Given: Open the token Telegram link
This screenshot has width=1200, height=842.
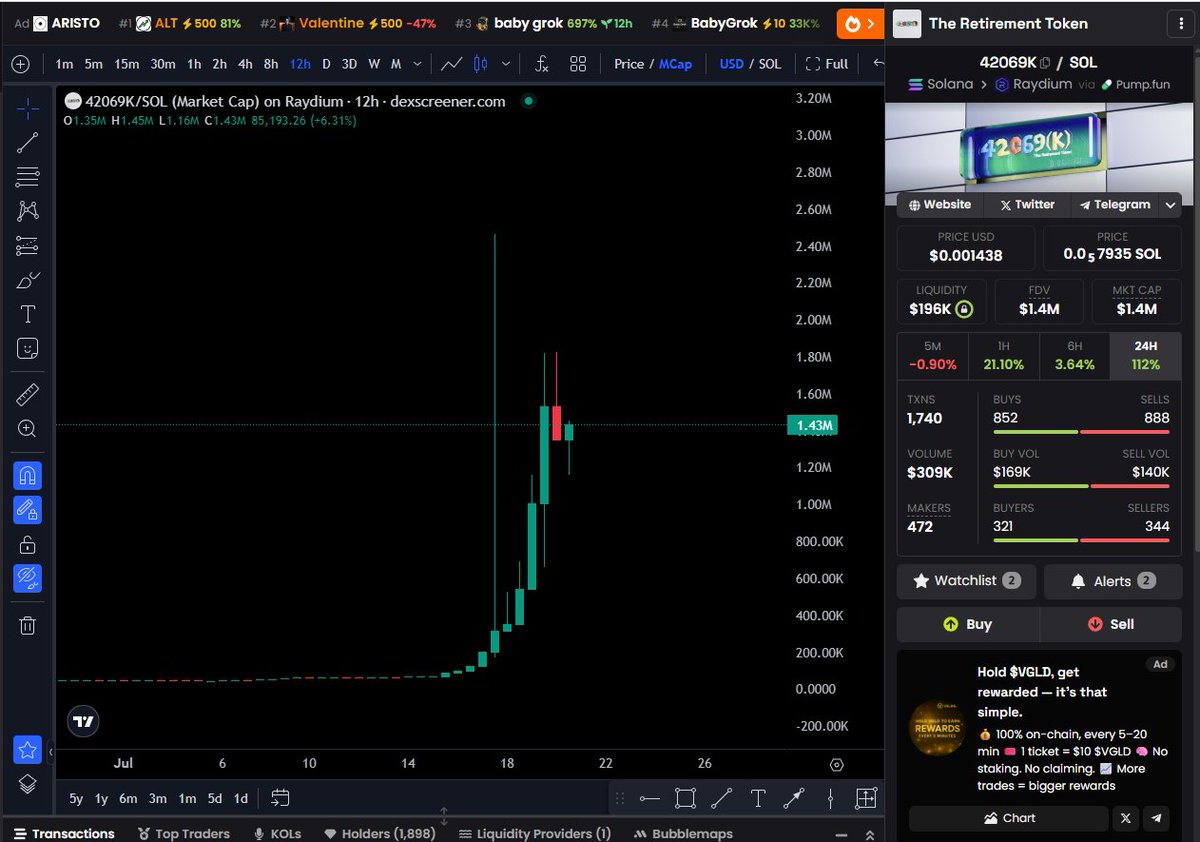Looking at the screenshot, I should 1114,204.
